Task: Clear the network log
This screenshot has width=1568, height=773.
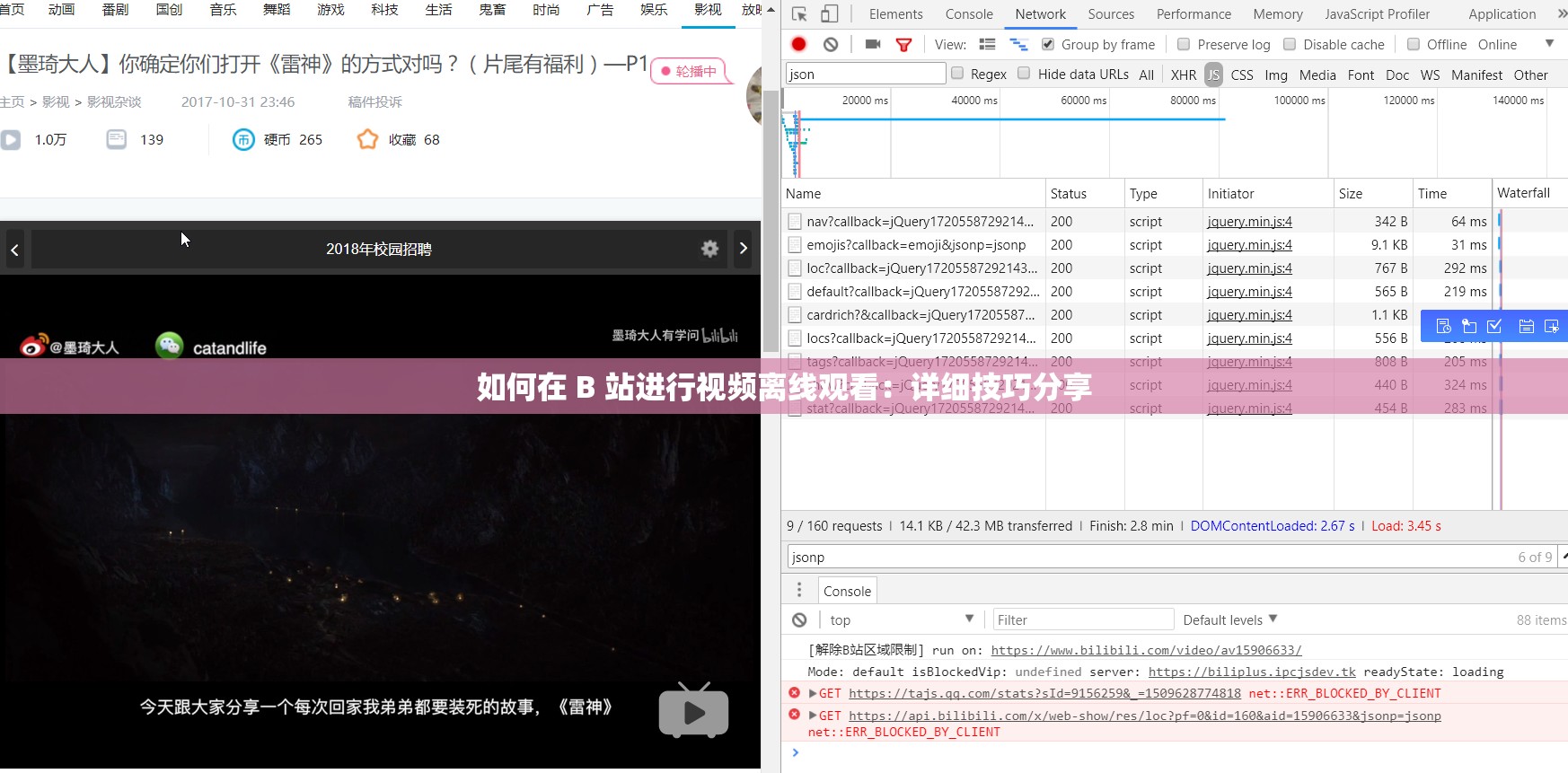Action: [x=831, y=44]
